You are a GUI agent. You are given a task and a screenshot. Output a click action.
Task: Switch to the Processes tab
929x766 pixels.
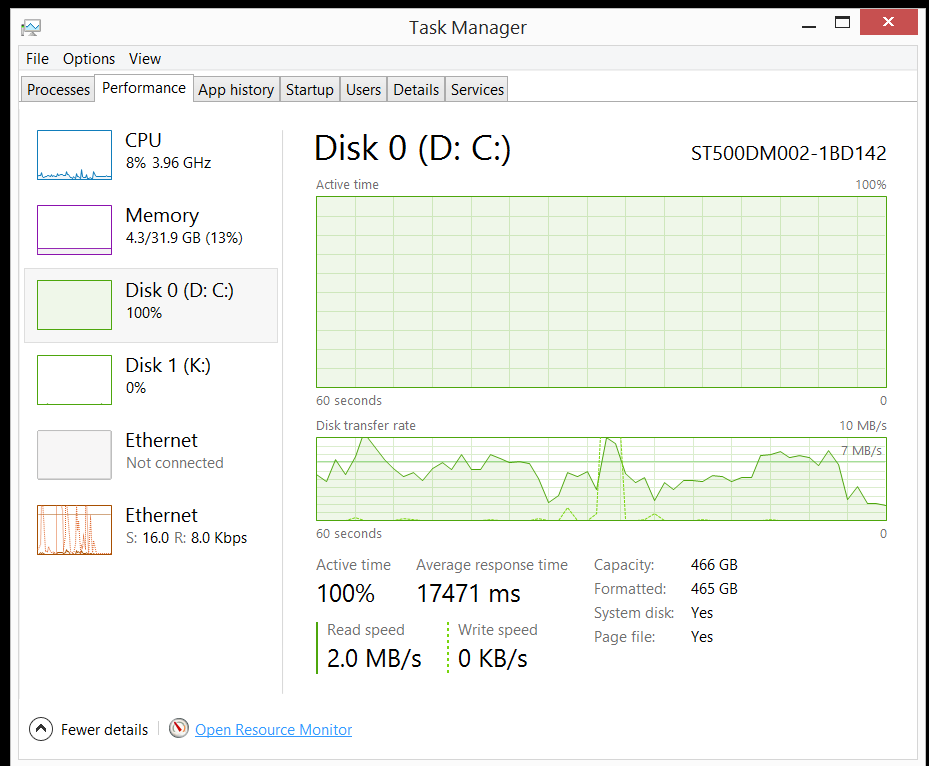(x=58, y=90)
